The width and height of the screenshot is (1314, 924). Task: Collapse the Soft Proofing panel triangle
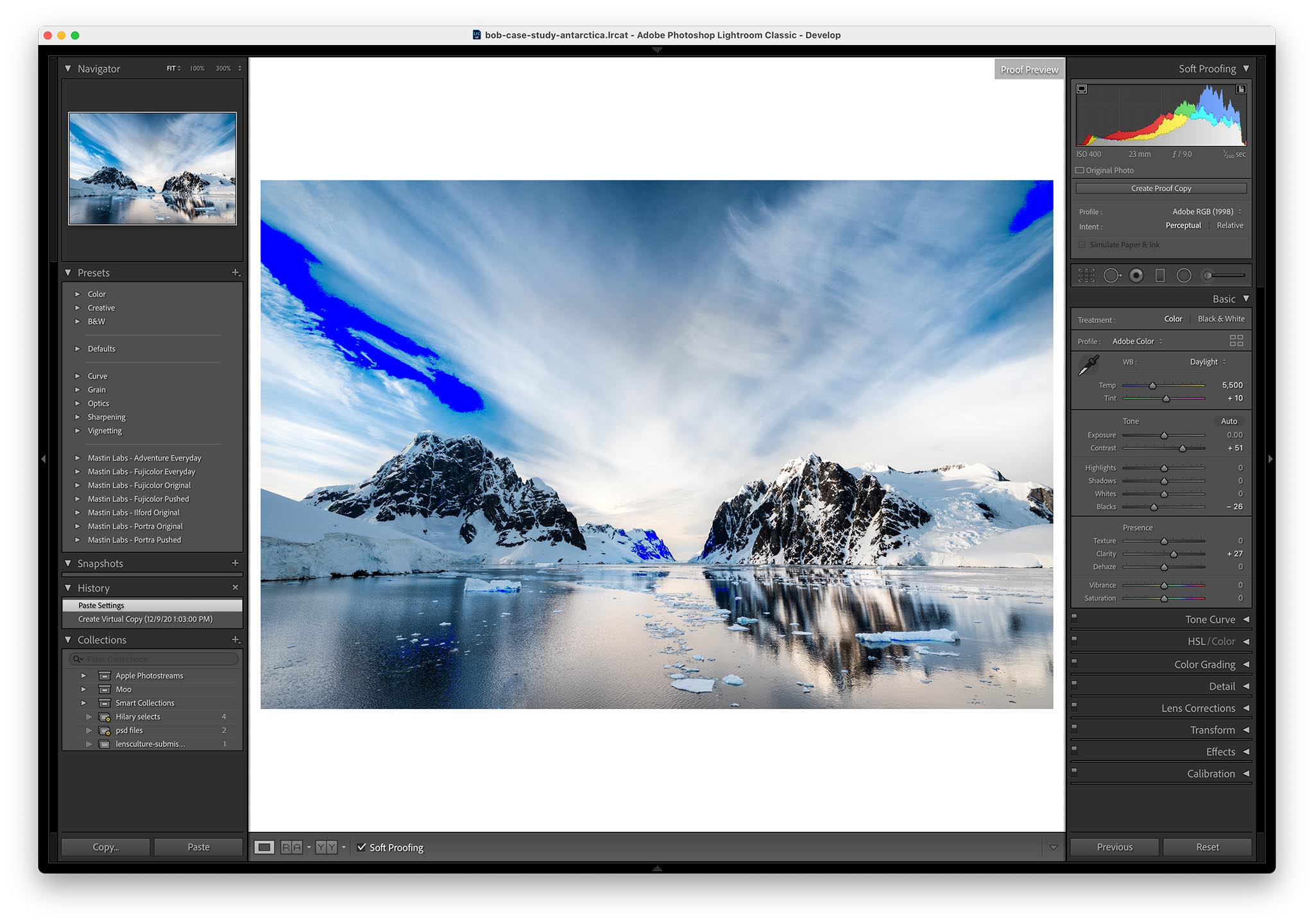click(x=1246, y=68)
